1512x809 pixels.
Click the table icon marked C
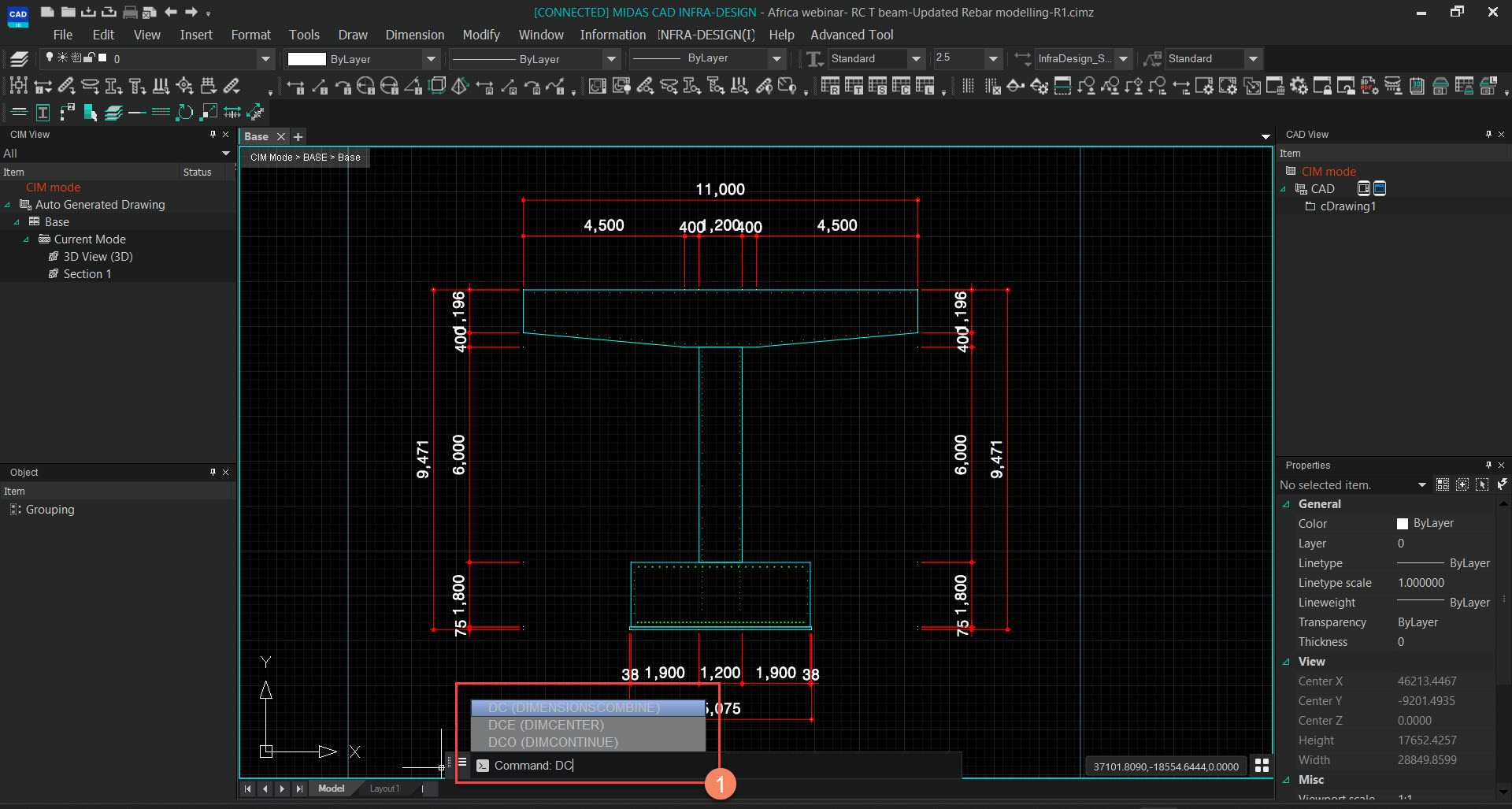click(901, 86)
